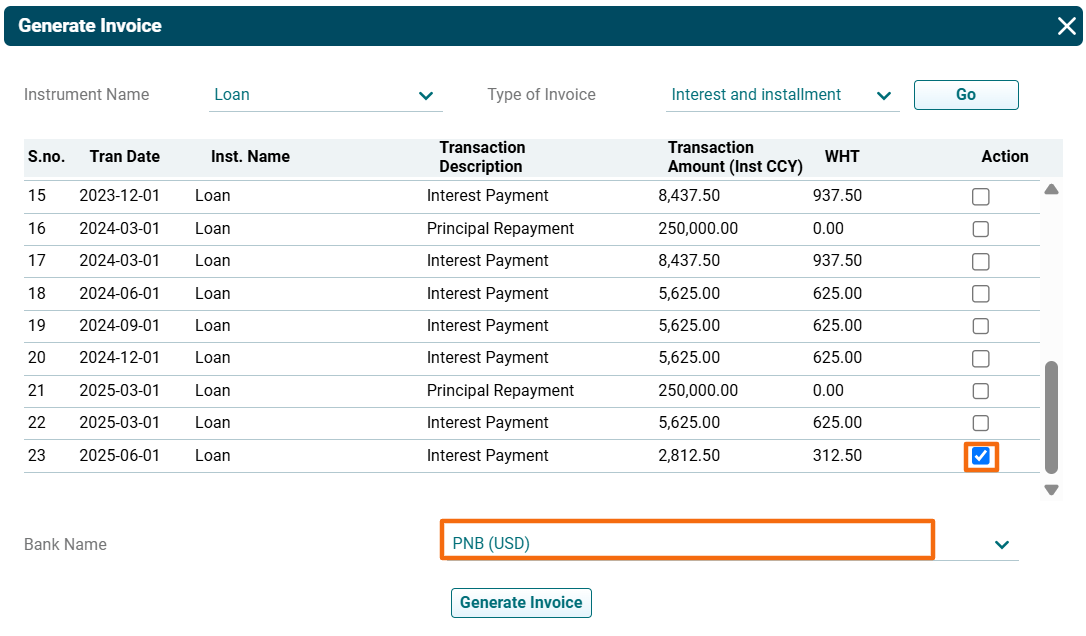
Task: Click the table's vertical scrollbar thumb
Action: tap(1051, 416)
